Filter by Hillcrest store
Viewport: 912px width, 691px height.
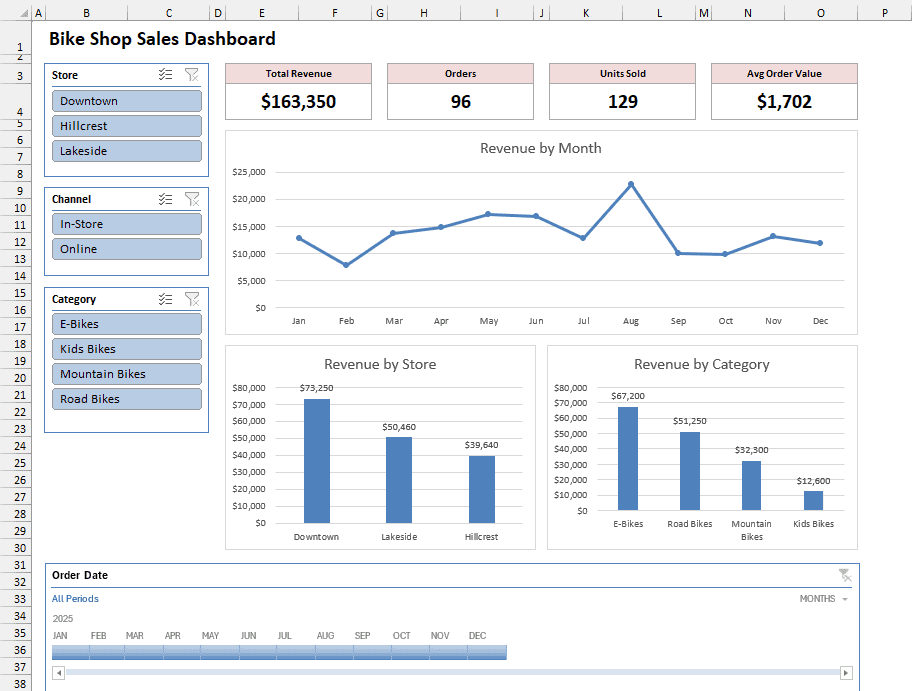point(127,126)
